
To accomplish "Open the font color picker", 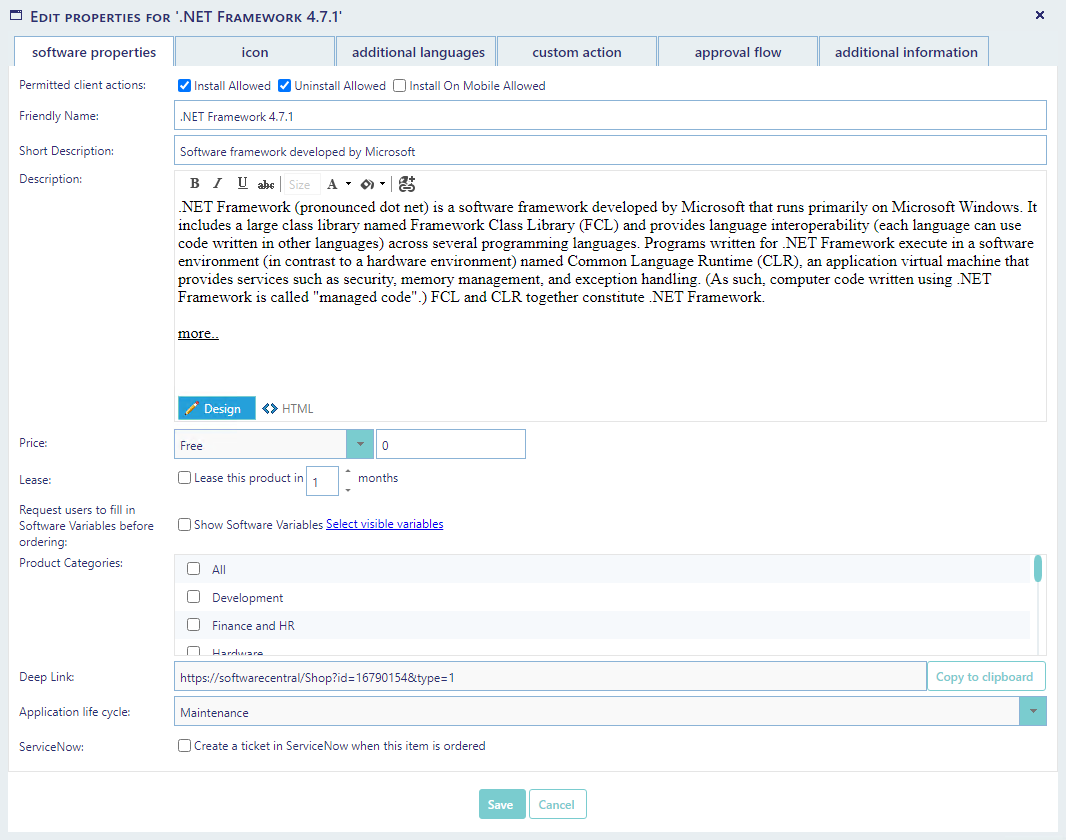I will [x=333, y=184].
